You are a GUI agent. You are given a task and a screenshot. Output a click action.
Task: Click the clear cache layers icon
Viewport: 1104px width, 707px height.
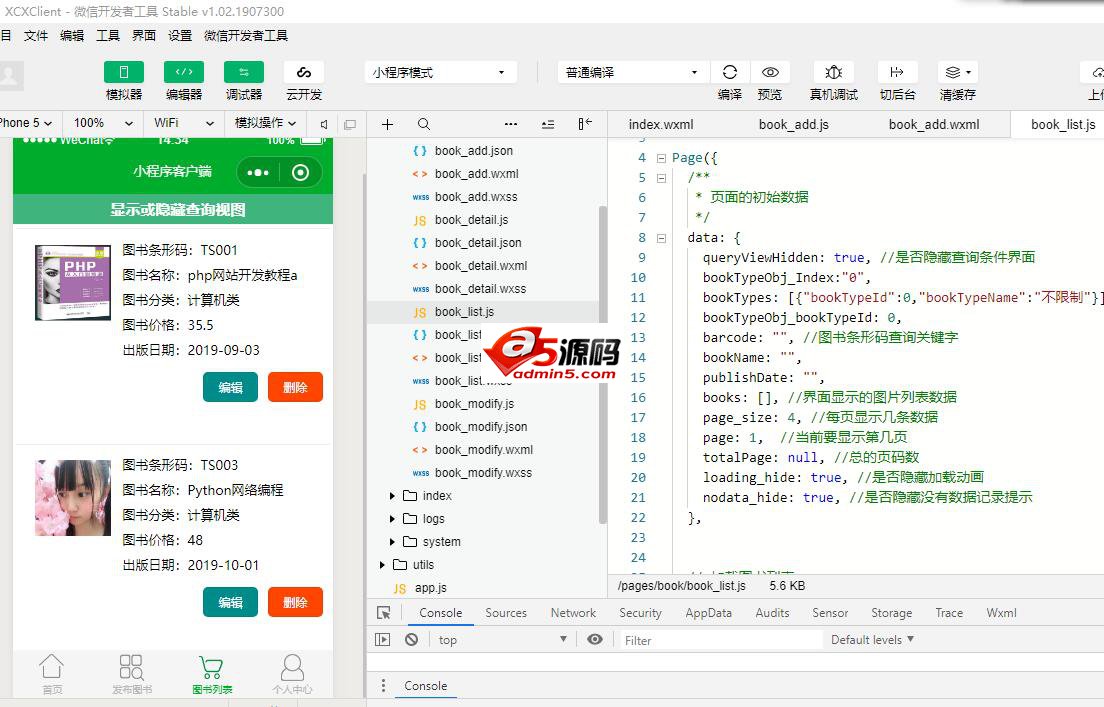tap(957, 72)
